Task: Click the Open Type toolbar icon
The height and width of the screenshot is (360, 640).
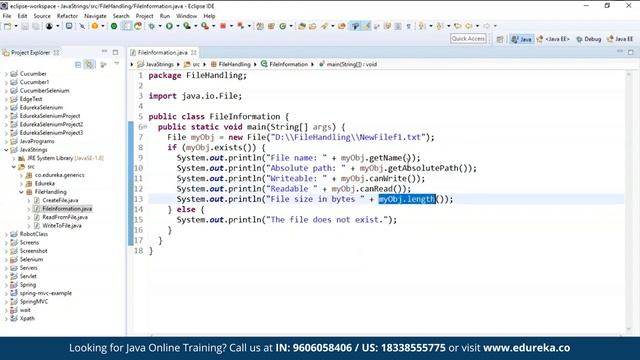Action: point(302,26)
